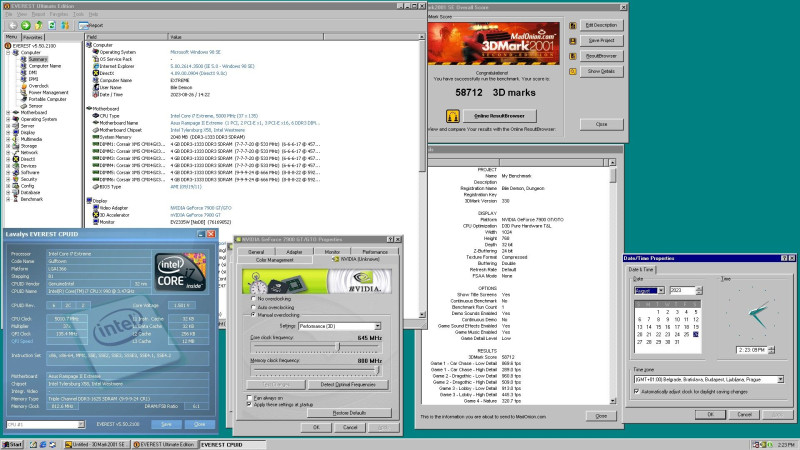Click the taskbar clock in the system tray
This screenshot has height=450, width=800.
point(785,445)
